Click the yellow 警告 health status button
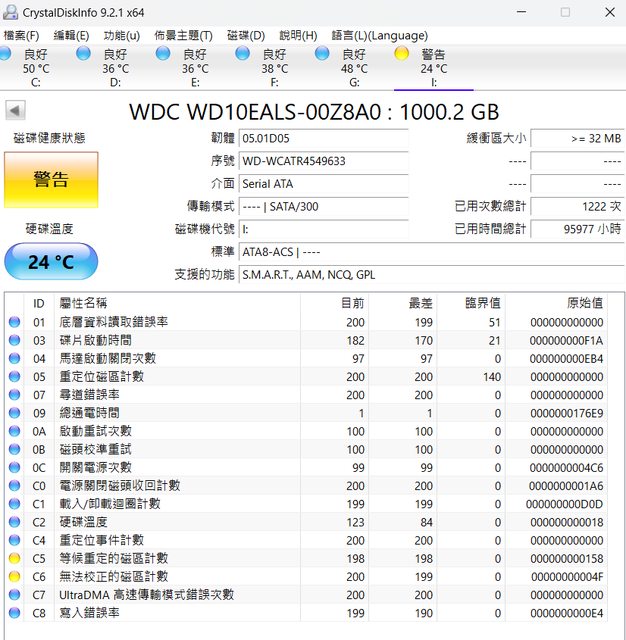The height and width of the screenshot is (640, 626). point(51,180)
